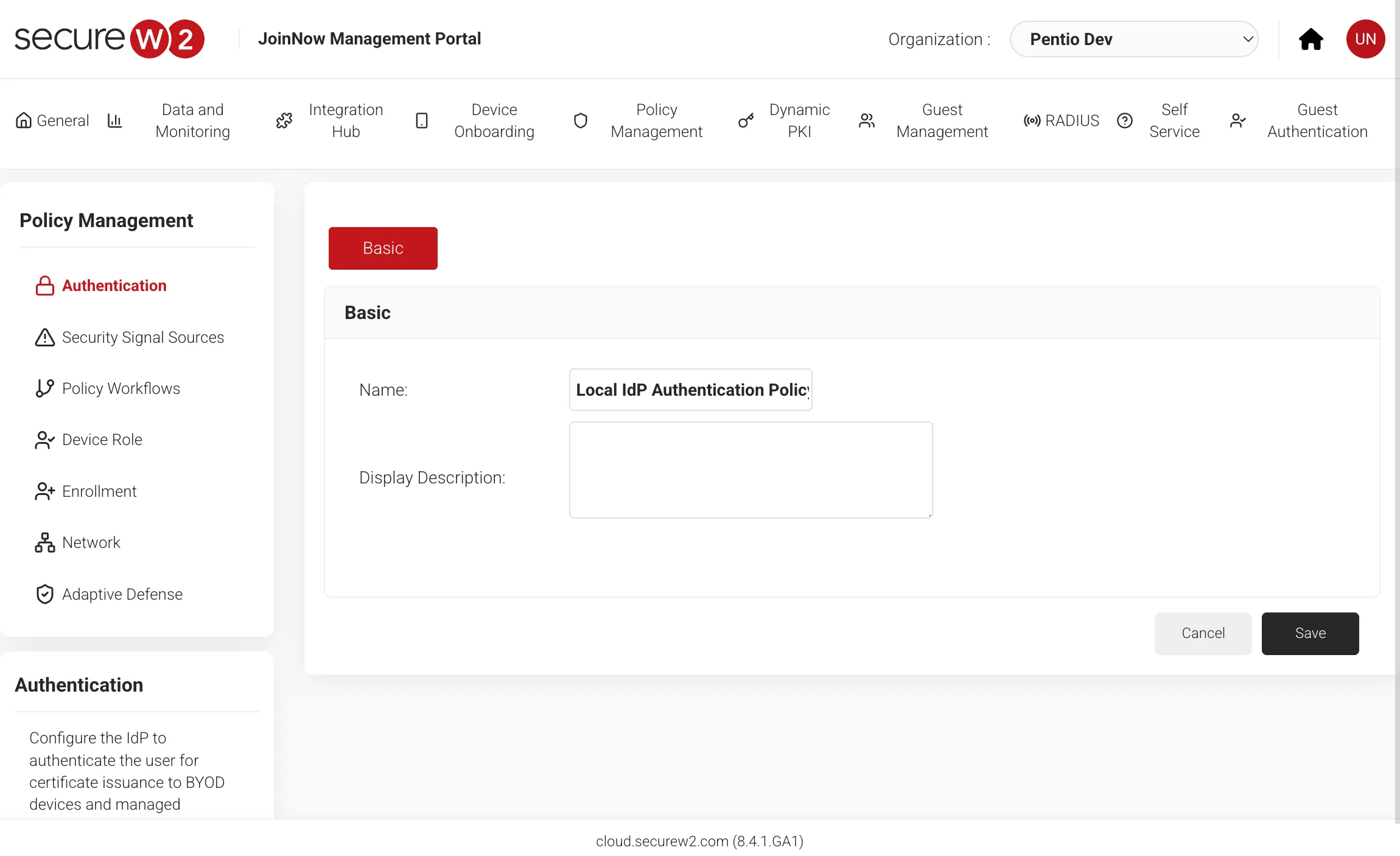Open the Policy Management top menu
Viewport: 1400px width, 856px height.
[657, 121]
